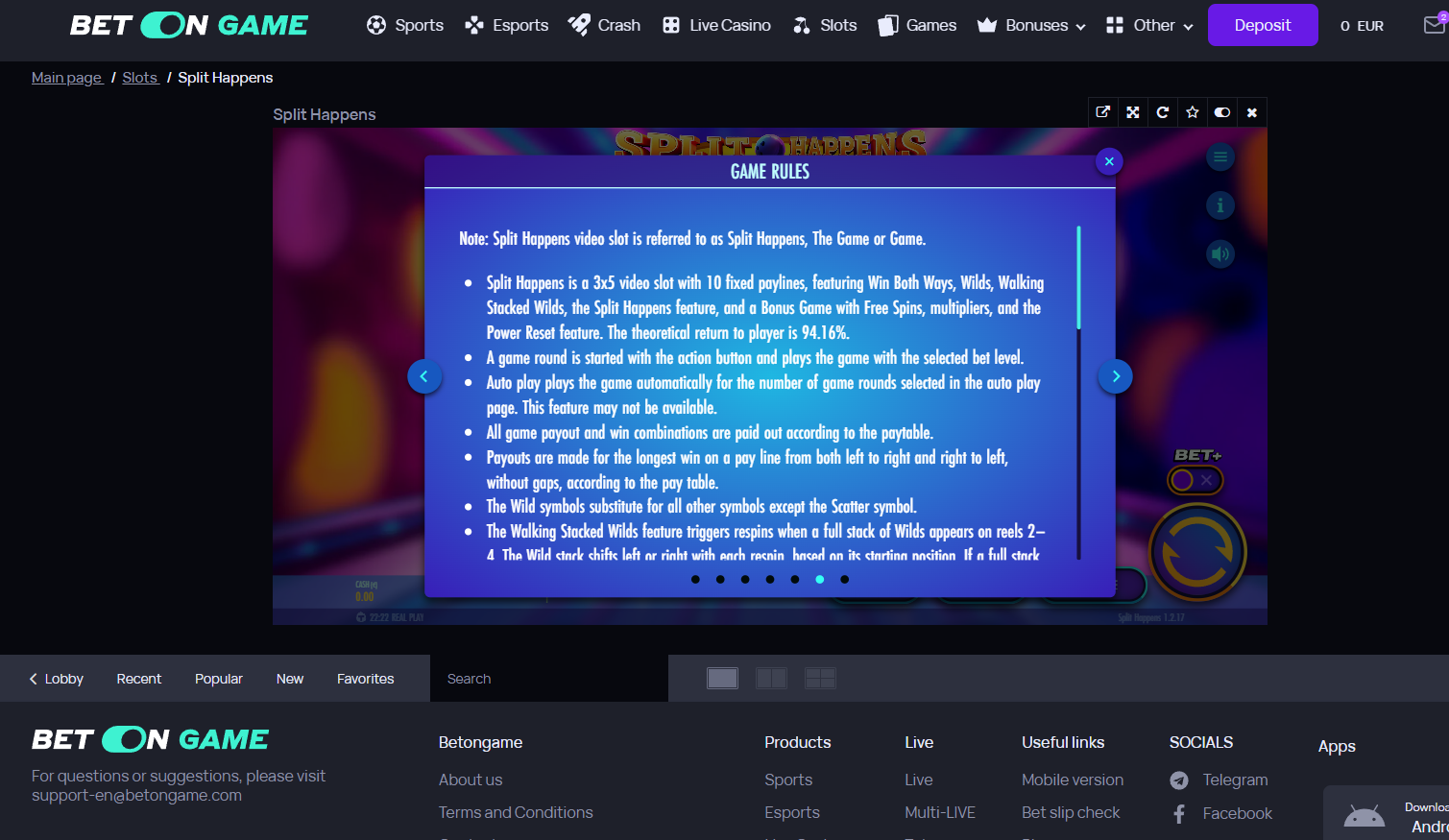Click the footer Bet On Game logo
The width and height of the screenshot is (1449, 840).
[151, 739]
